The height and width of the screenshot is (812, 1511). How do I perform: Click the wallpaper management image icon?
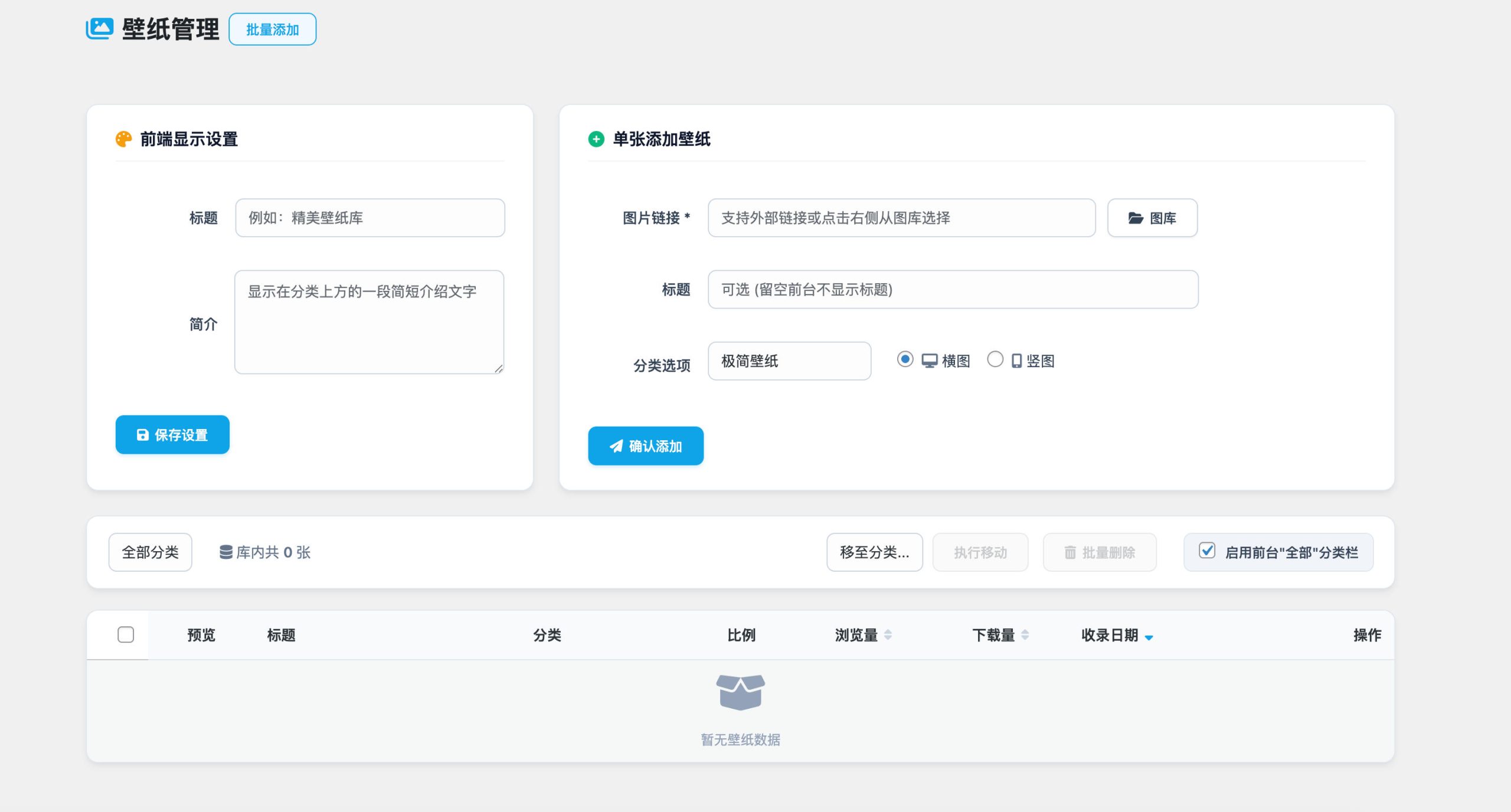(99, 28)
